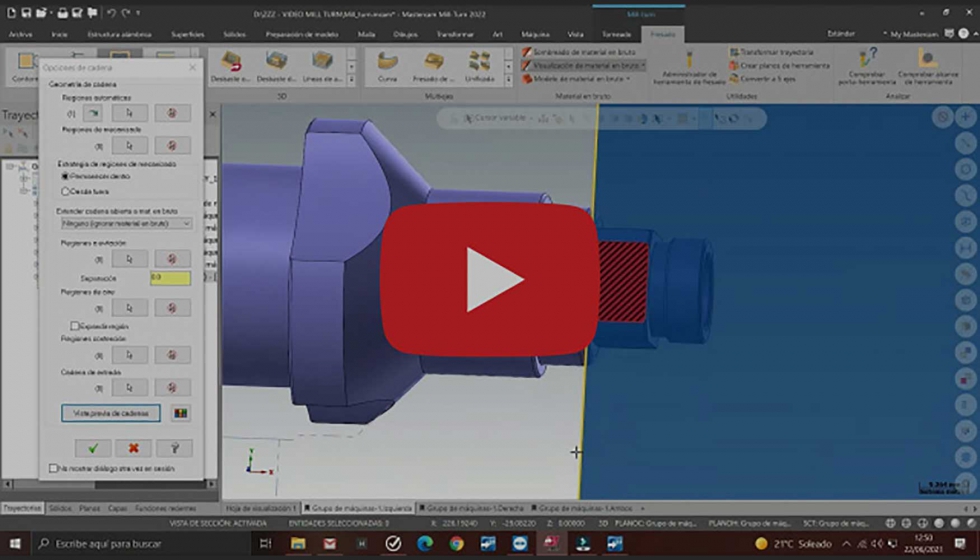Cancel the dialog with the red X icon

point(133,448)
